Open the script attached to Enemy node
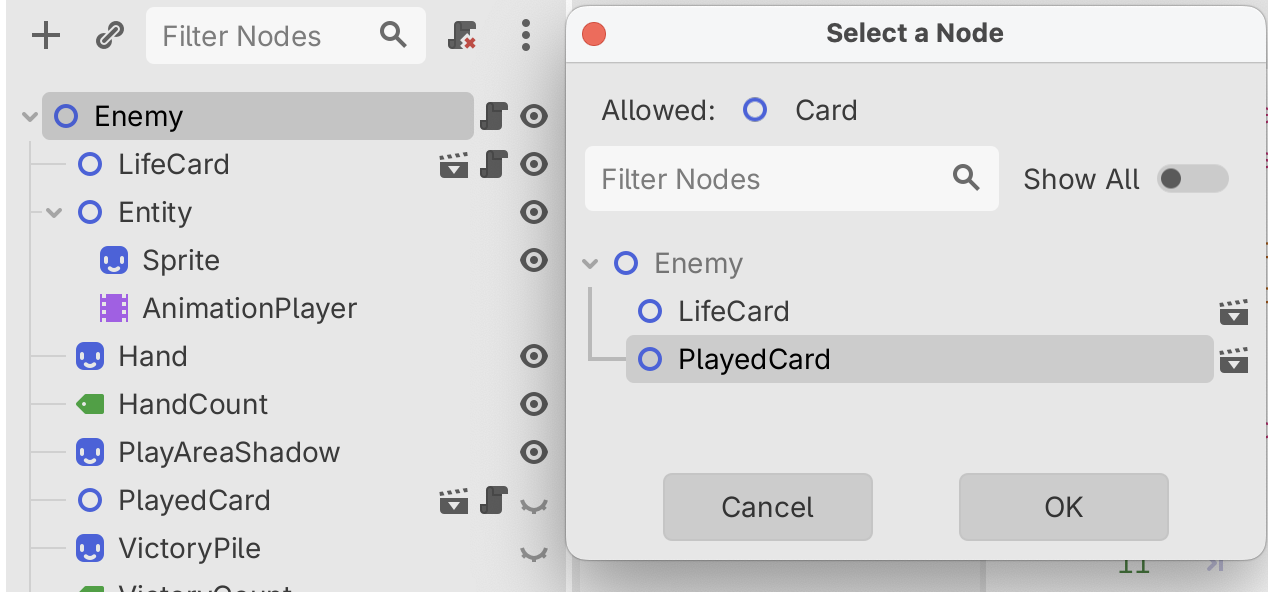The image size is (1268, 592). pos(494,116)
